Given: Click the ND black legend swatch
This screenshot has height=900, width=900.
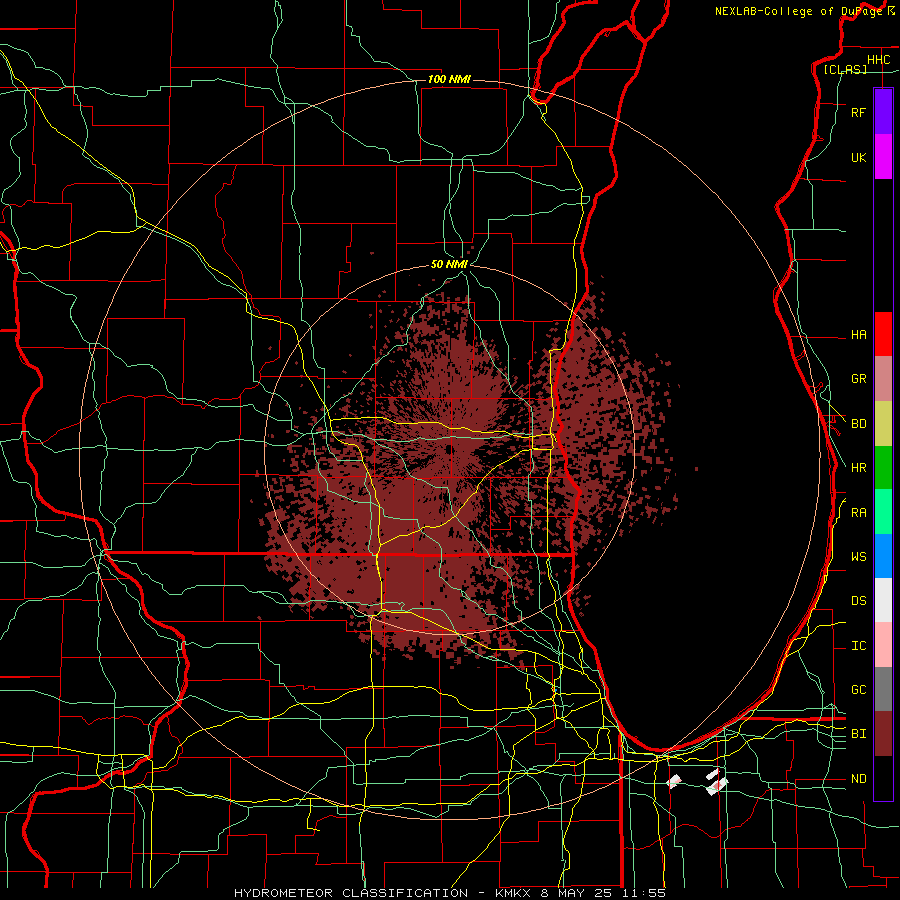Looking at the screenshot, I should (883, 778).
